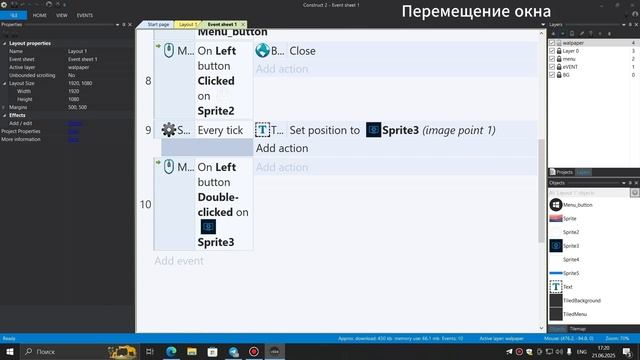Click the Browser globe icon in event 8
640x360 pixels.
pyautogui.click(x=262, y=51)
